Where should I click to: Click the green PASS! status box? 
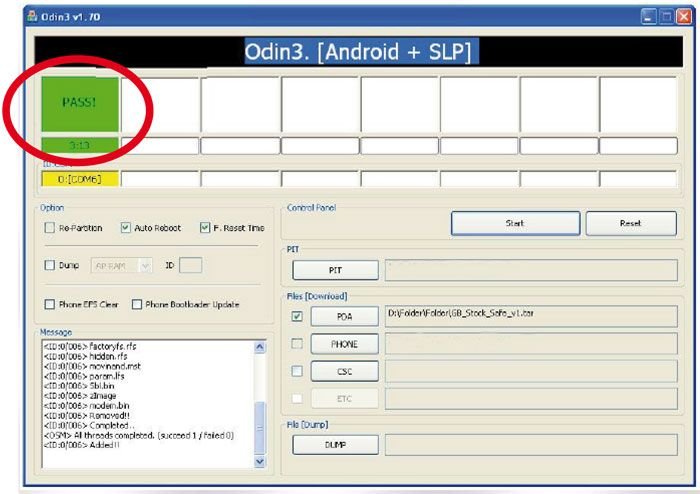(80, 104)
